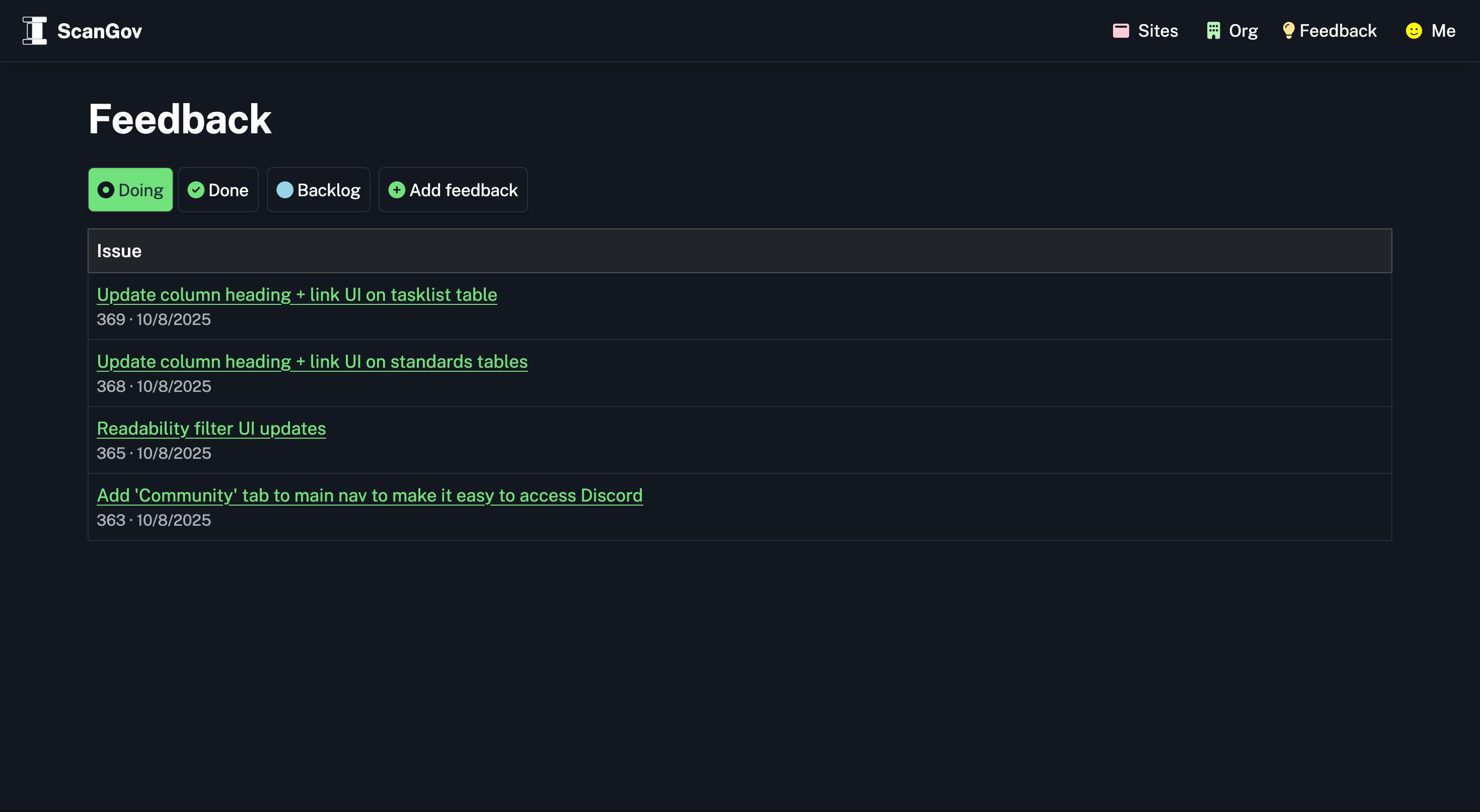
Task: Open issue about tasklist table UI
Action: [x=297, y=295]
